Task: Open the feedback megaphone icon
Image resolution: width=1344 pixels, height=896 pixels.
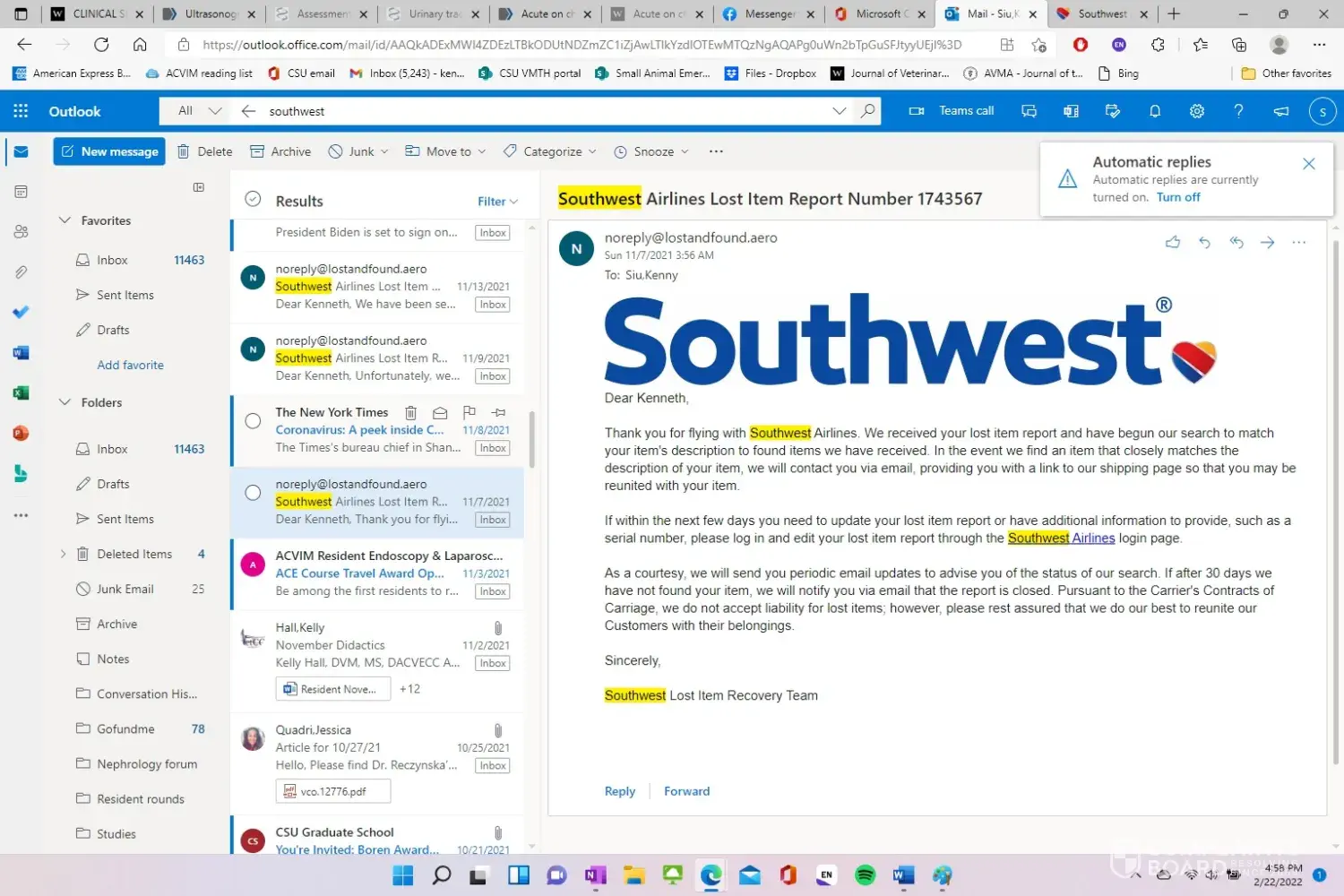Action: (x=1281, y=111)
